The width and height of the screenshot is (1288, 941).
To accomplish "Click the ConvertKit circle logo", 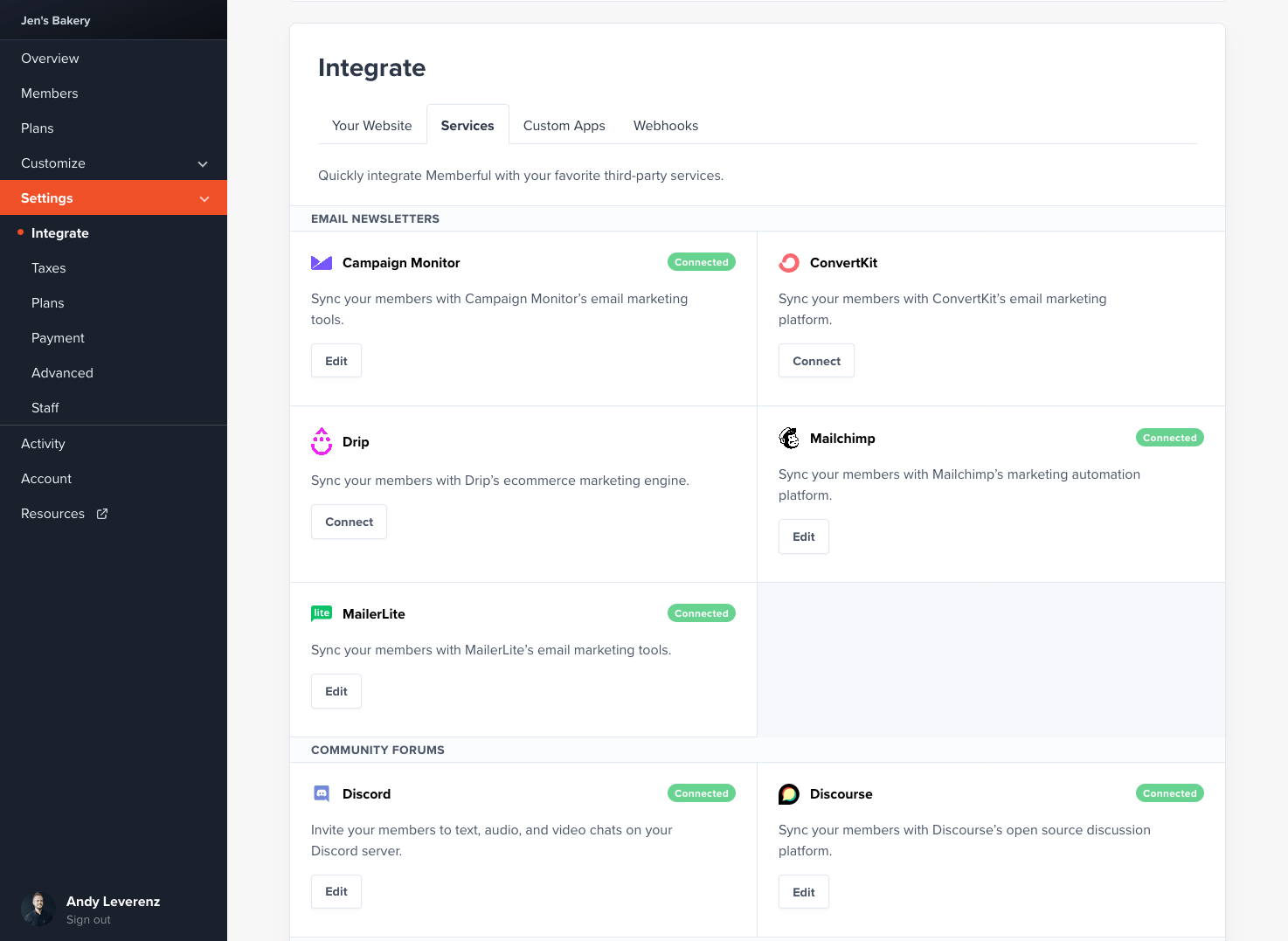I will click(789, 262).
